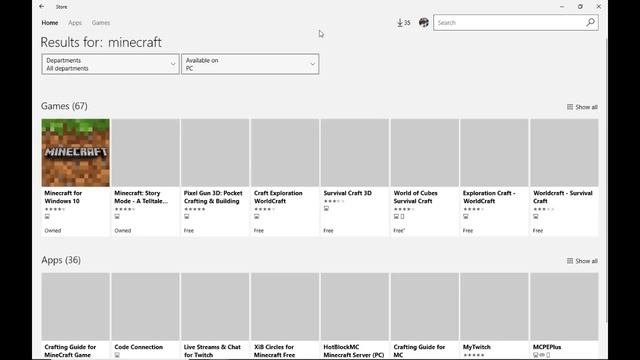
Task: Open Worldcraft - Survival Craft title
Action: [x=563, y=197]
